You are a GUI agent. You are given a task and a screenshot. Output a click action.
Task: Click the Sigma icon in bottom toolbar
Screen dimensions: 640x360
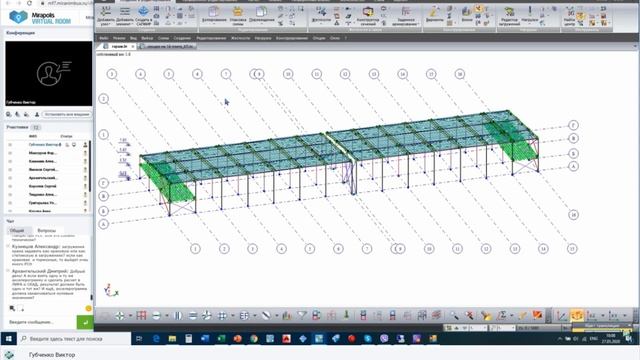point(502,315)
